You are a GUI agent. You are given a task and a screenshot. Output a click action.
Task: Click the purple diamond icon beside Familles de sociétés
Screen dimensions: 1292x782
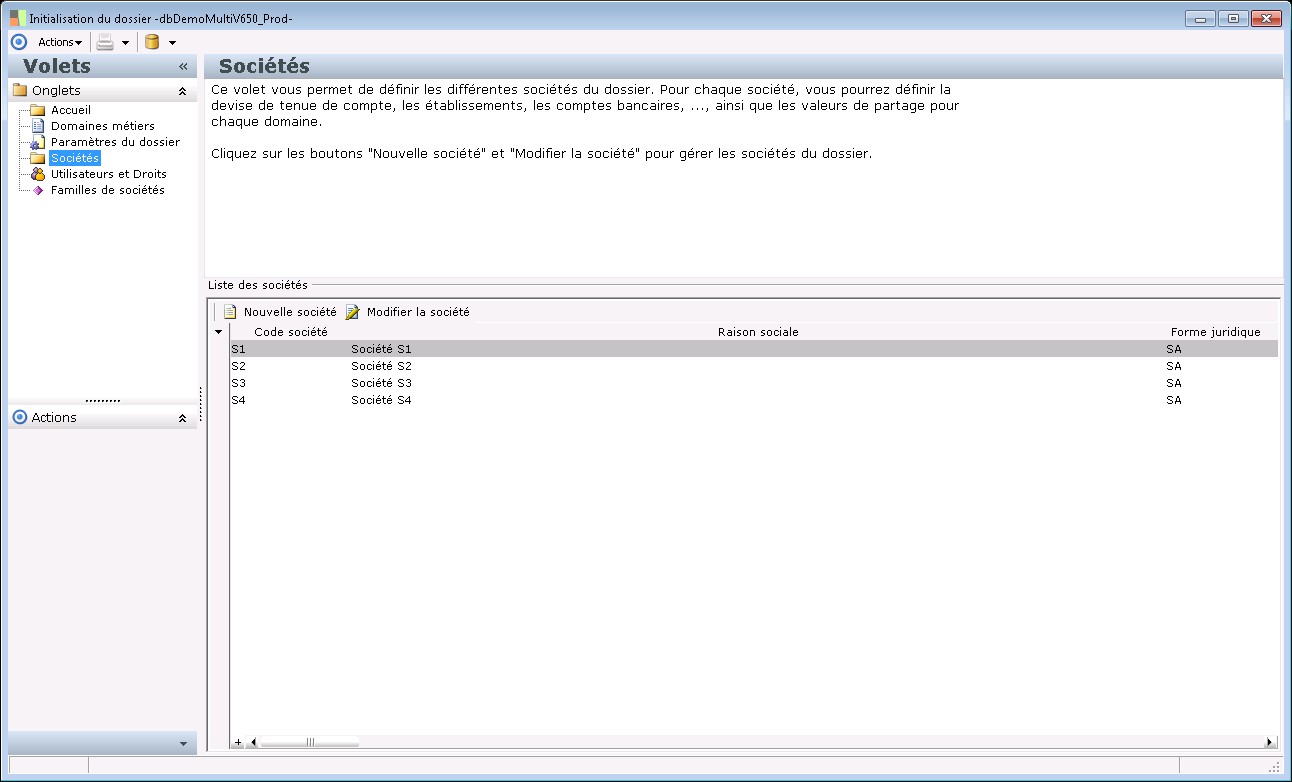38,190
